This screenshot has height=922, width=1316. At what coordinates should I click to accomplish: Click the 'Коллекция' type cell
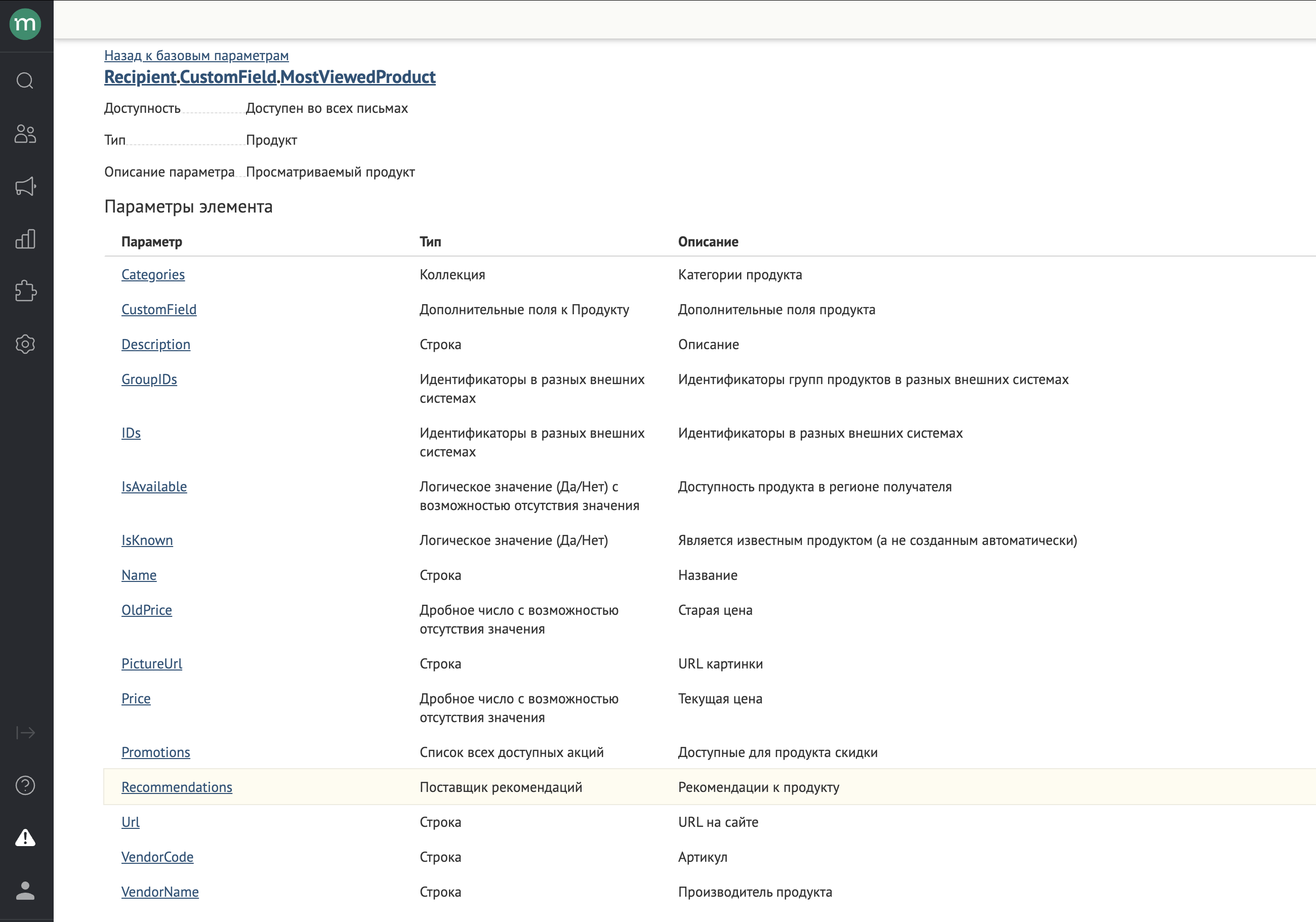tap(452, 274)
